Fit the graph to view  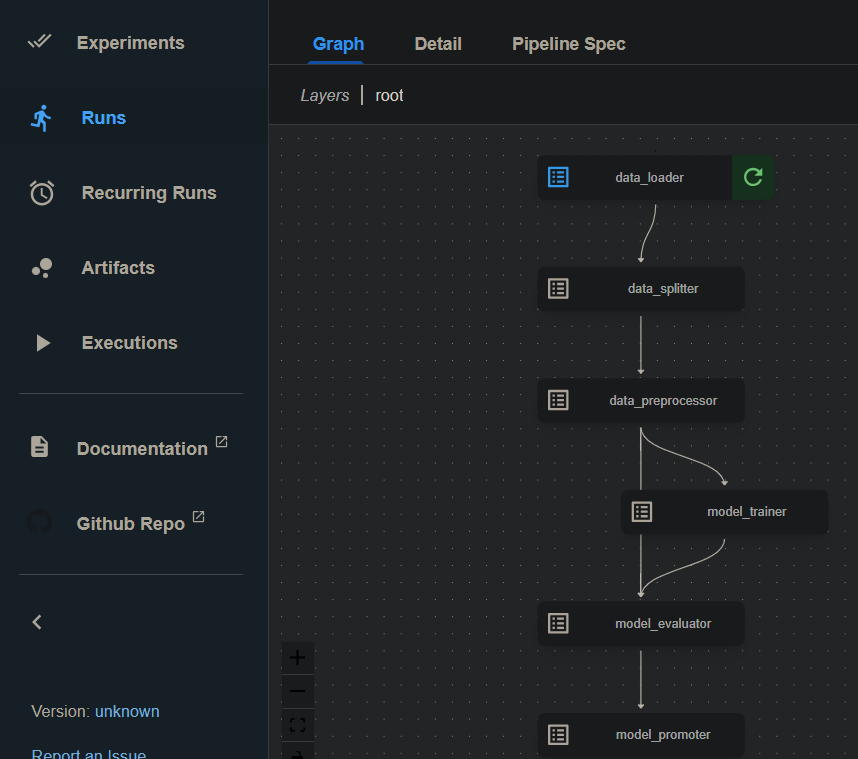[297, 724]
